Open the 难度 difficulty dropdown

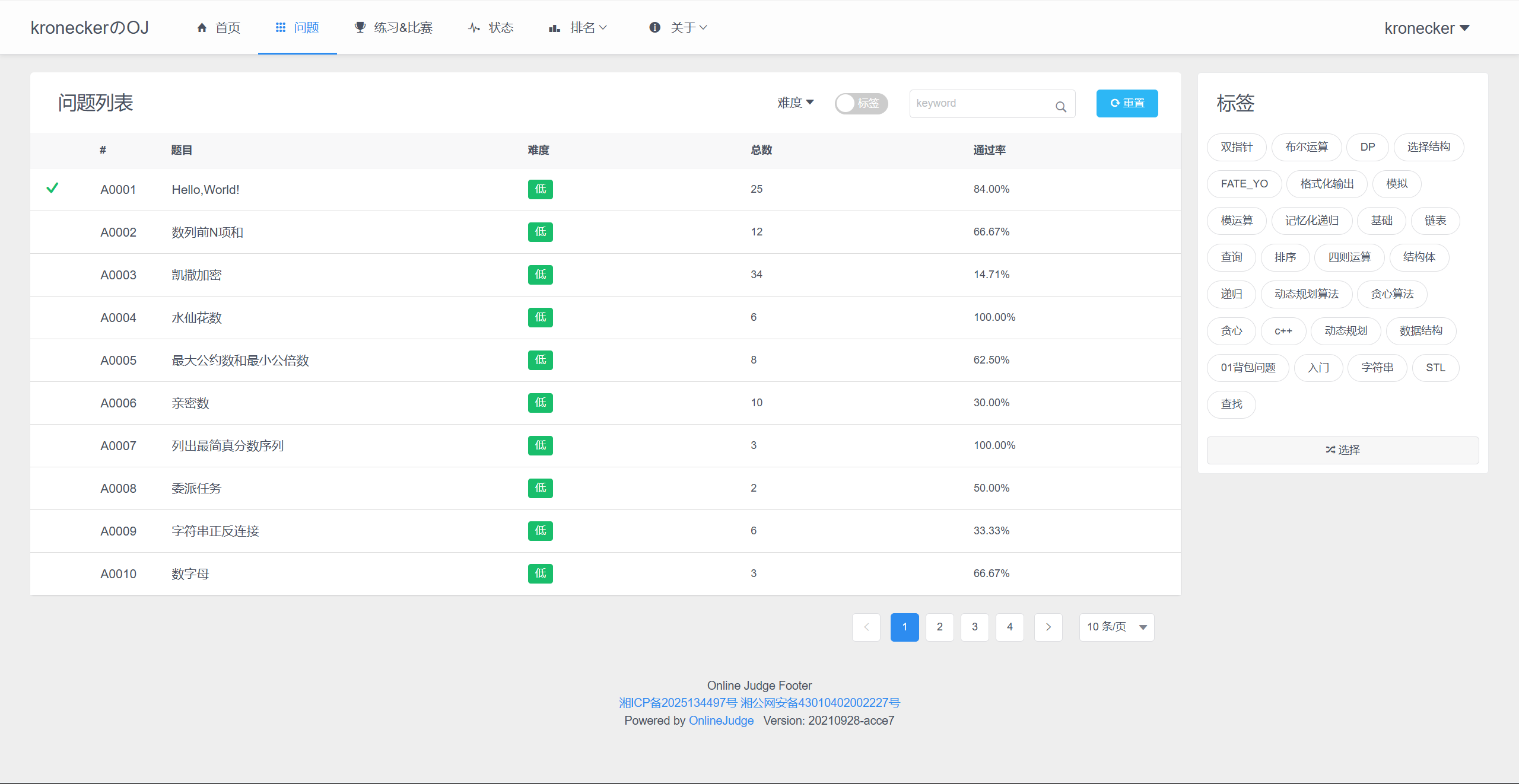click(x=795, y=103)
